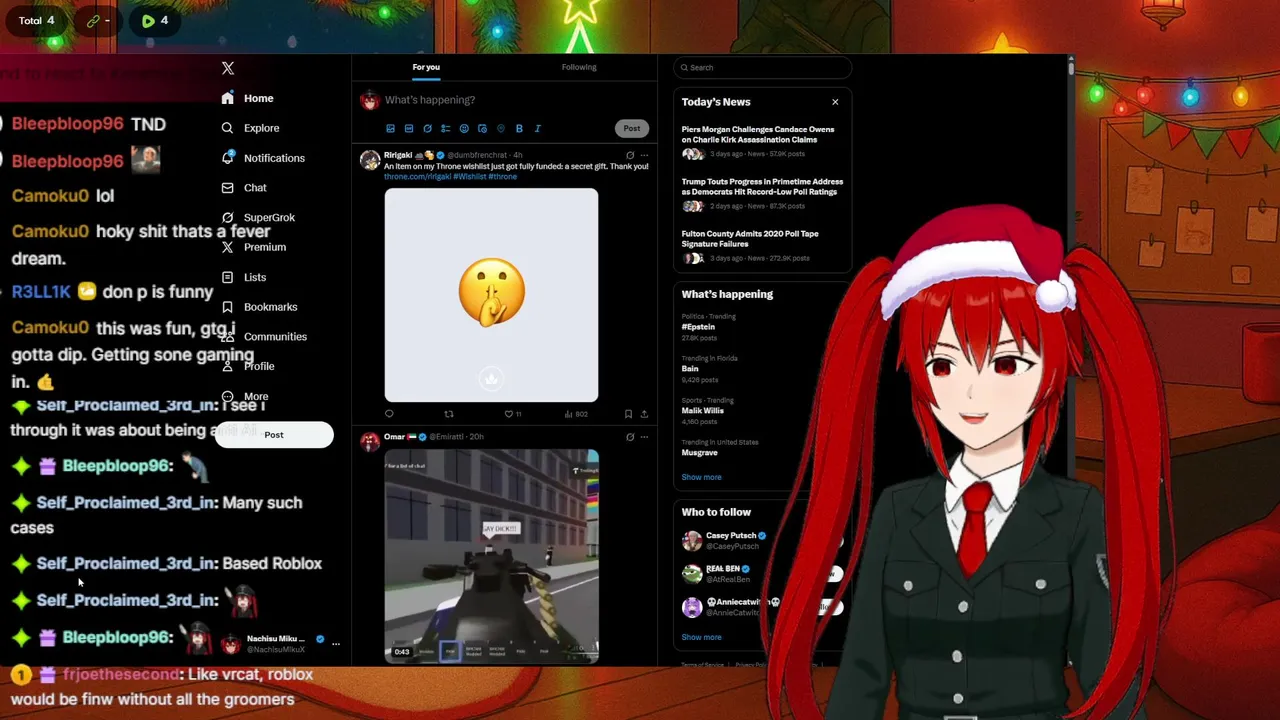
Task: Open the Premium X icon
Action: point(227,247)
